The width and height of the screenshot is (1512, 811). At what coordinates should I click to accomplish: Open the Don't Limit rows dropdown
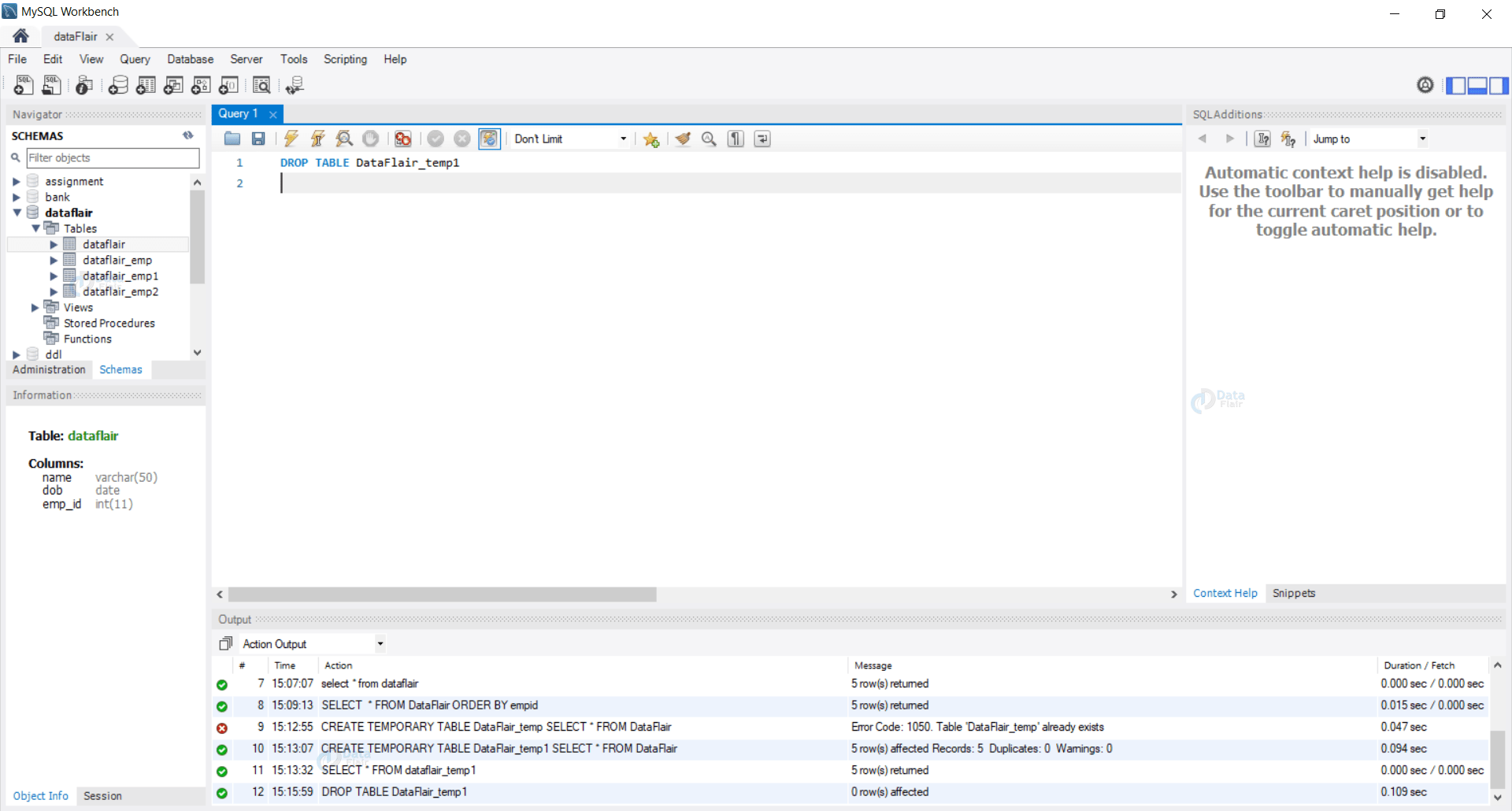[570, 139]
